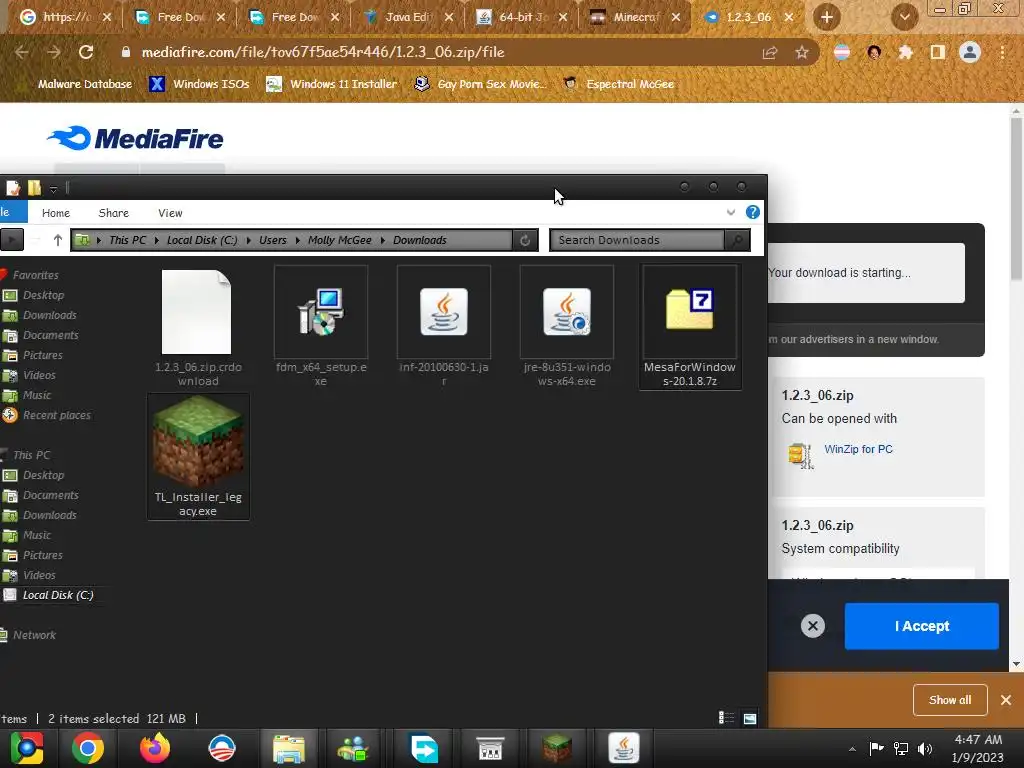Click Show all downloads button
Viewport: 1024px width, 768px height.
(x=950, y=700)
